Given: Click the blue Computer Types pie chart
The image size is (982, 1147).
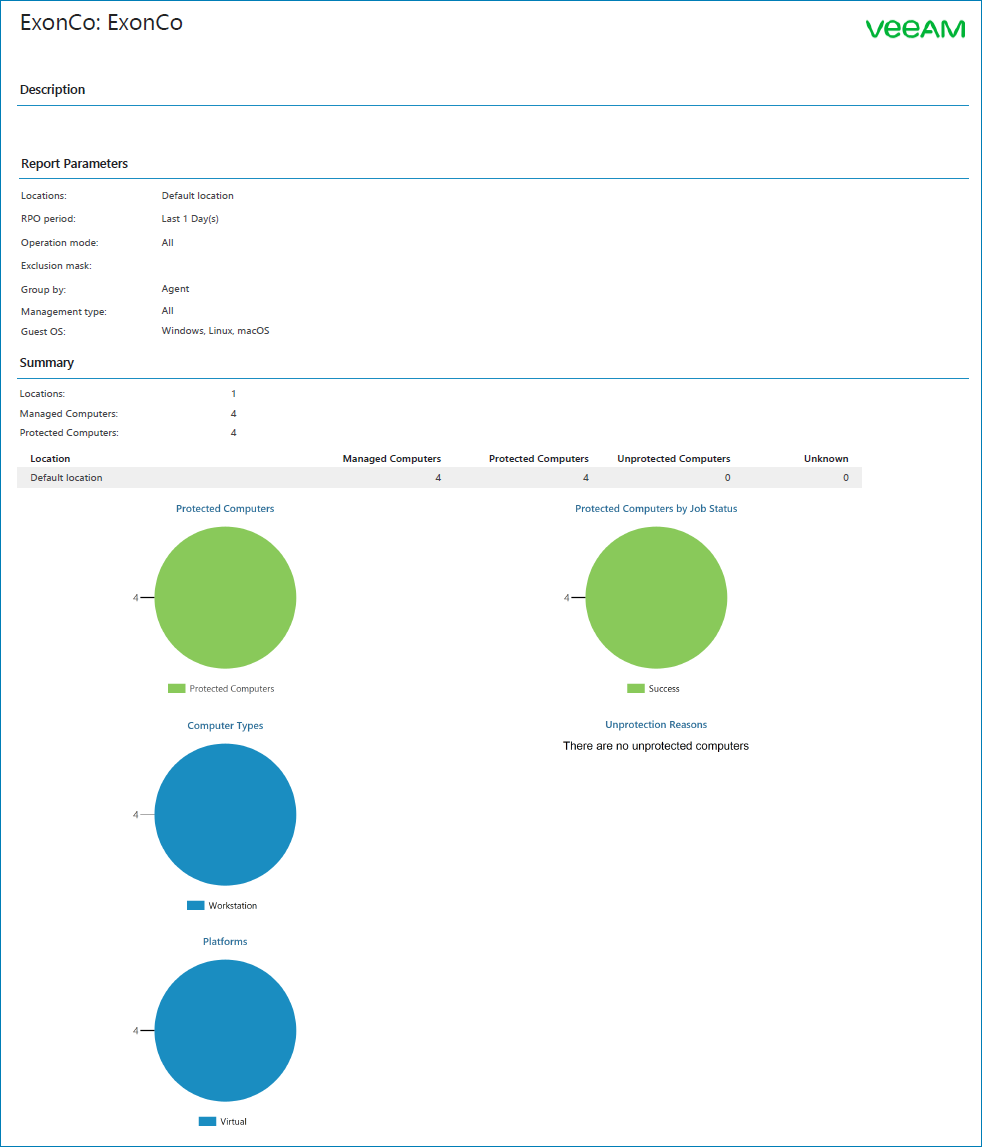Looking at the screenshot, I should click(x=225, y=814).
